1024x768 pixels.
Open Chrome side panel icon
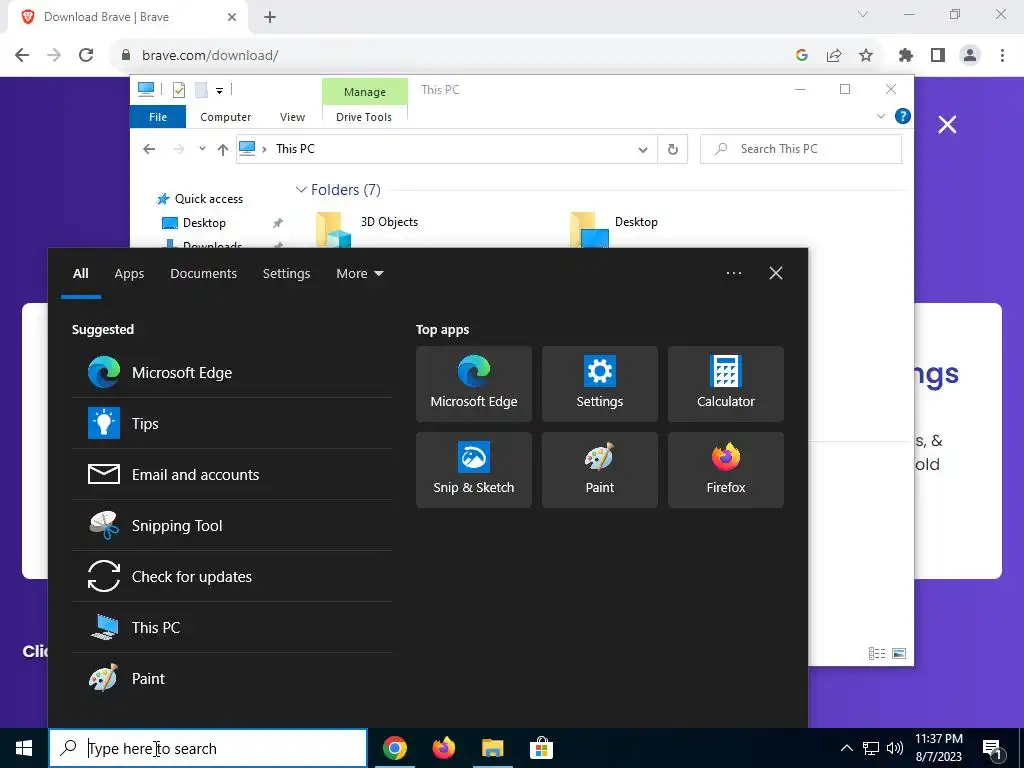(x=938, y=56)
